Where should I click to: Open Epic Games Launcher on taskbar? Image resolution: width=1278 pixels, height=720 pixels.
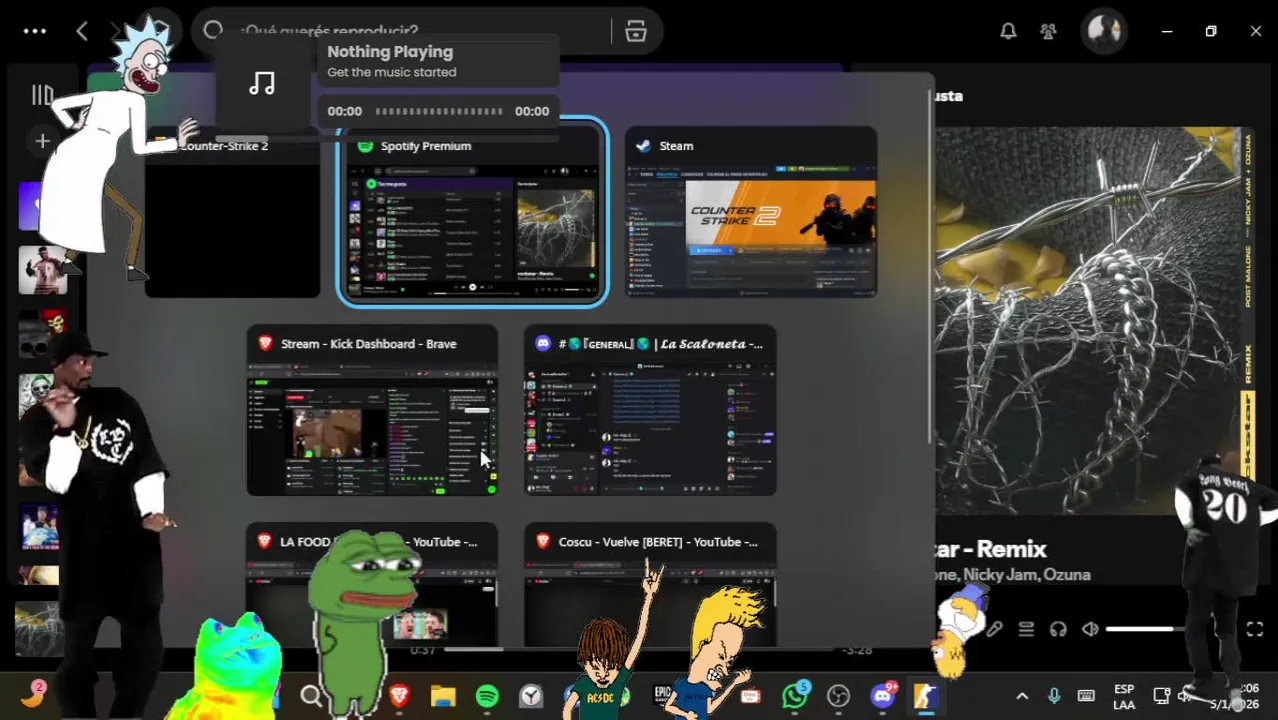pyautogui.click(x=662, y=697)
